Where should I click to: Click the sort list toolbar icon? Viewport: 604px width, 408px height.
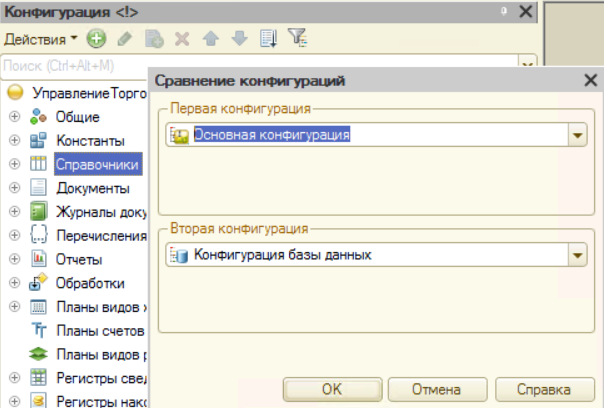(267, 39)
